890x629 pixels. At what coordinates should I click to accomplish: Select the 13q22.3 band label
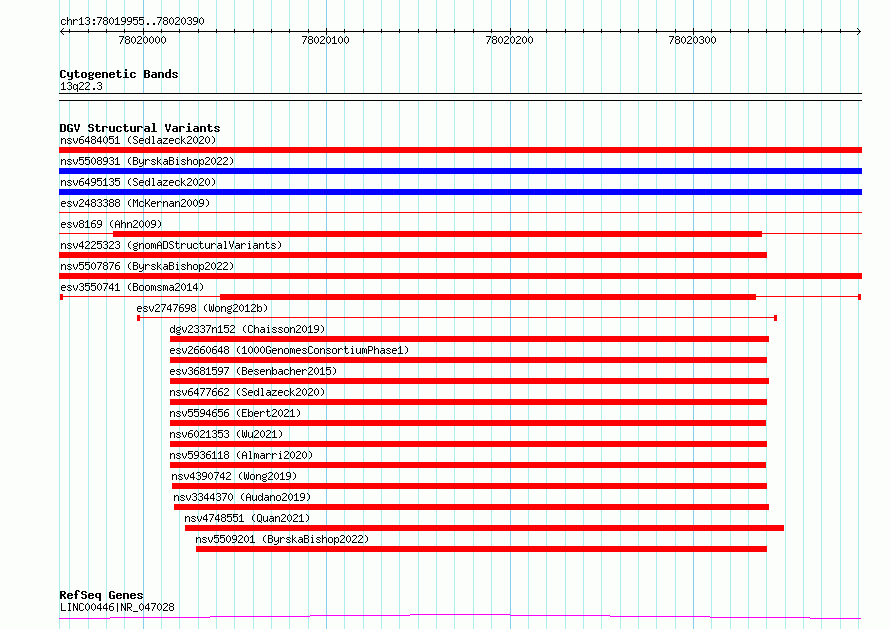(x=81, y=86)
